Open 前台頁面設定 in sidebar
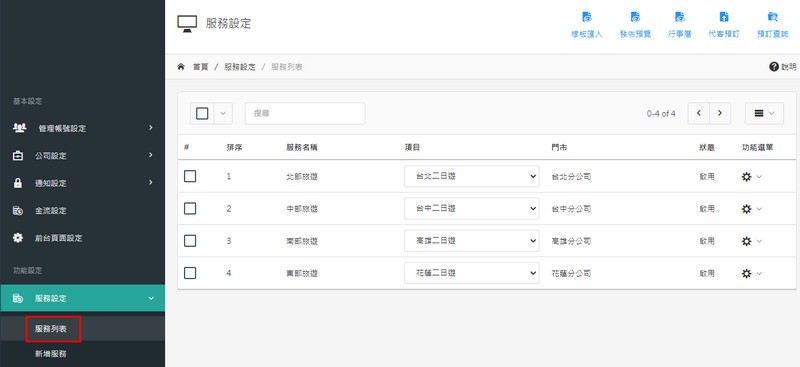 click(82, 238)
